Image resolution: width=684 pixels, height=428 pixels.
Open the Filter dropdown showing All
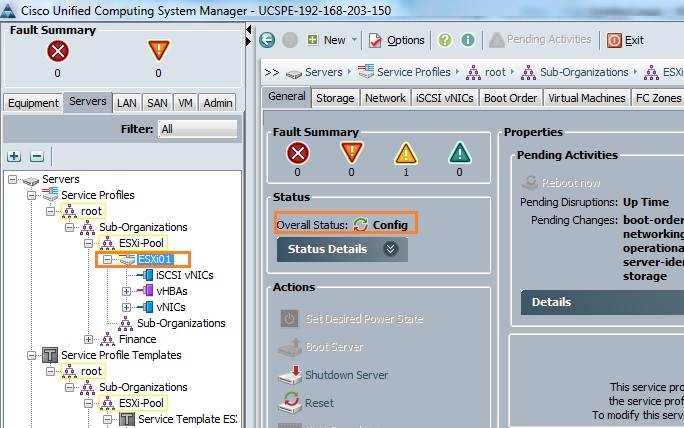(198, 129)
